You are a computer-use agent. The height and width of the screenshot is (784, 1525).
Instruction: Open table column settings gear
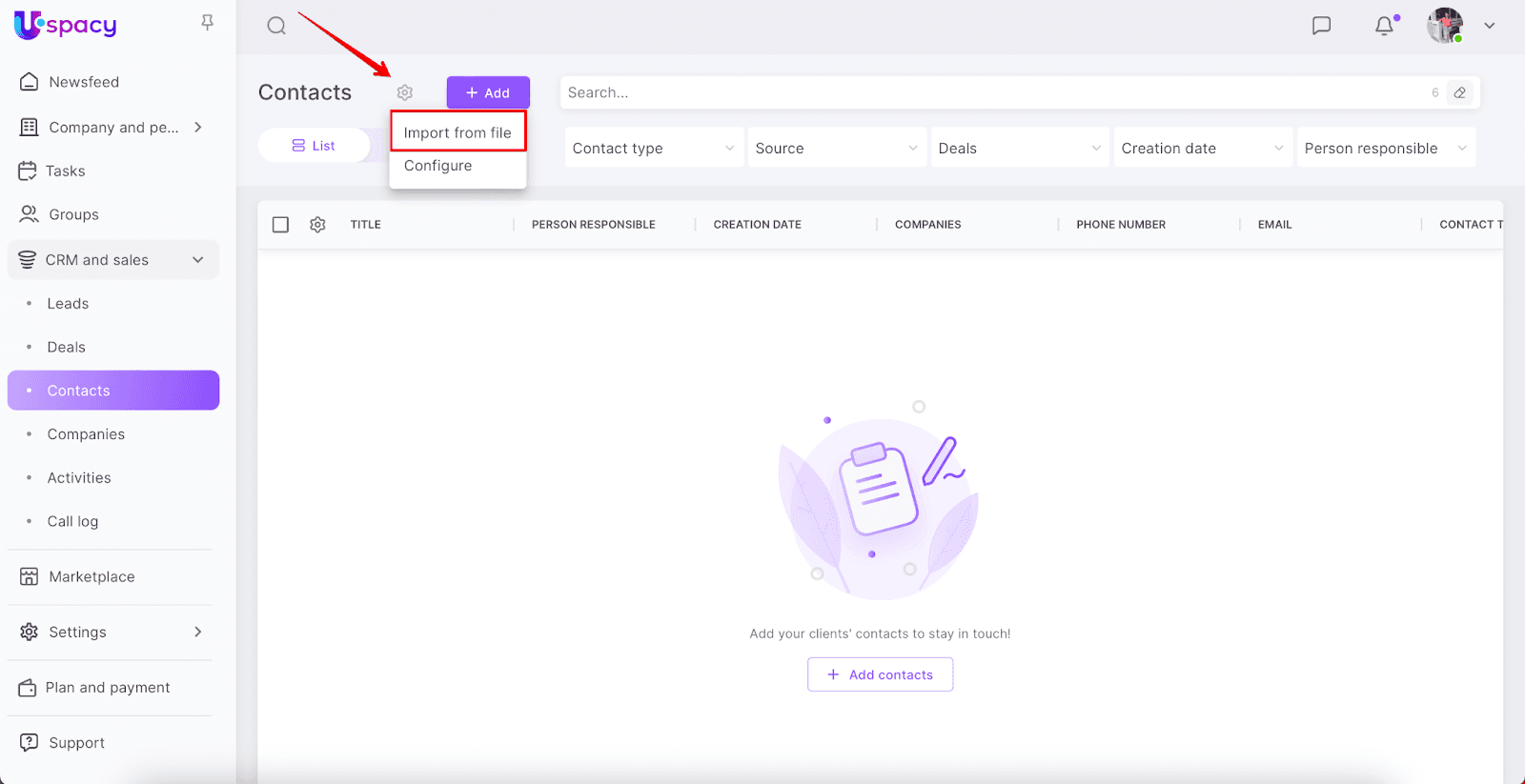[x=317, y=225]
